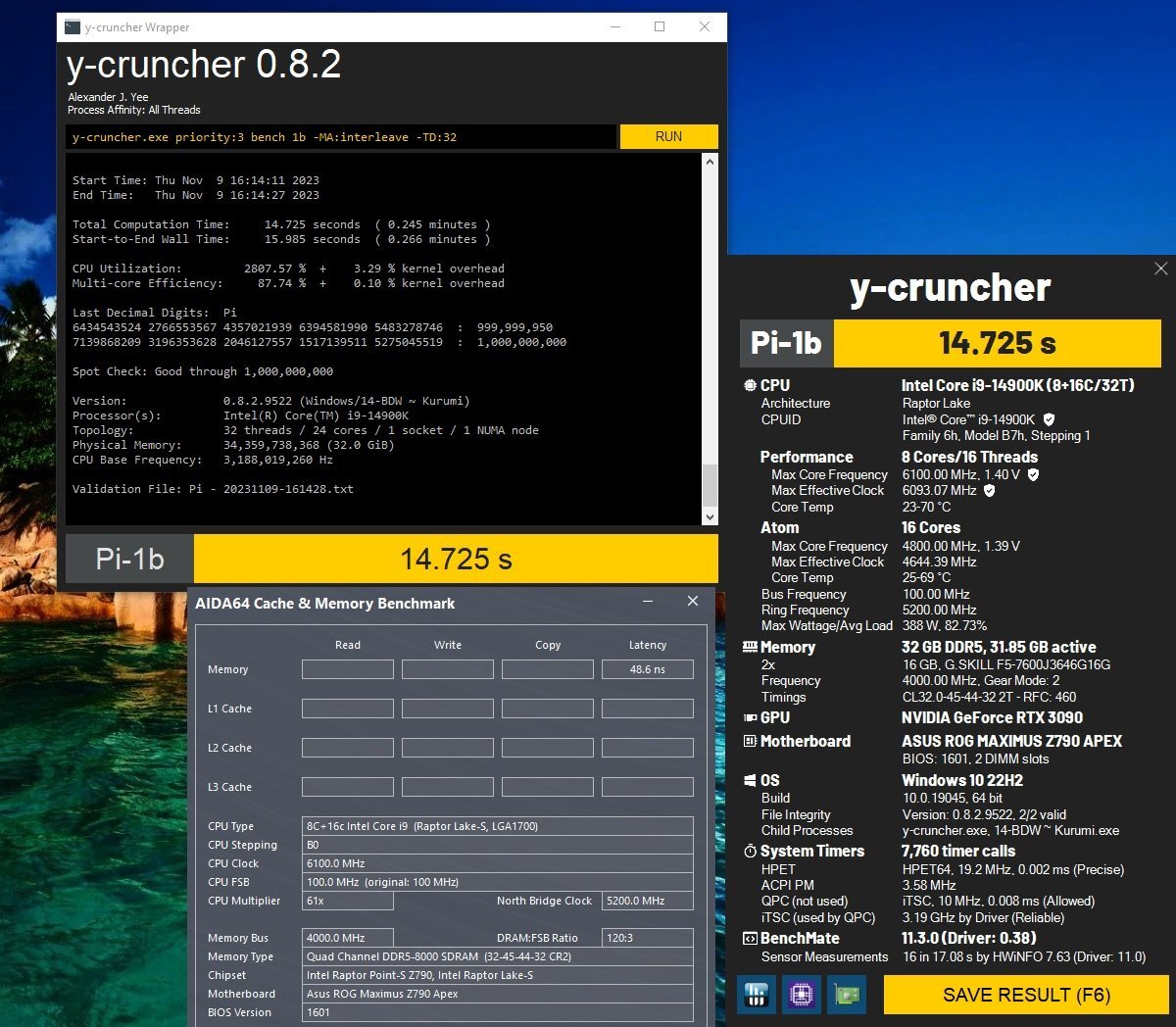The height and width of the screenshot is (1027, 1176).
Task: Click the AIDA64 CPU Type field
Action: point(498,826)
